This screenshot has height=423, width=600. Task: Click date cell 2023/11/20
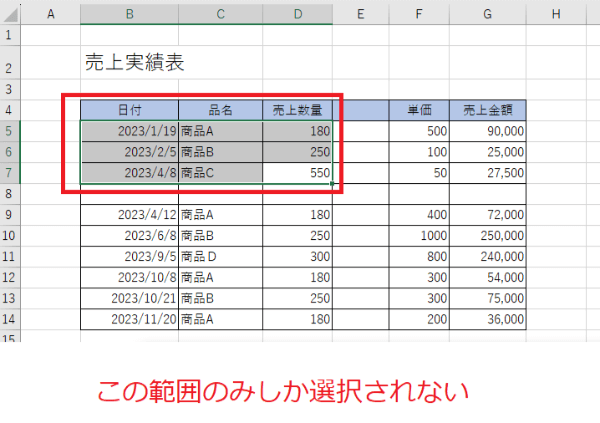(129, 319)
